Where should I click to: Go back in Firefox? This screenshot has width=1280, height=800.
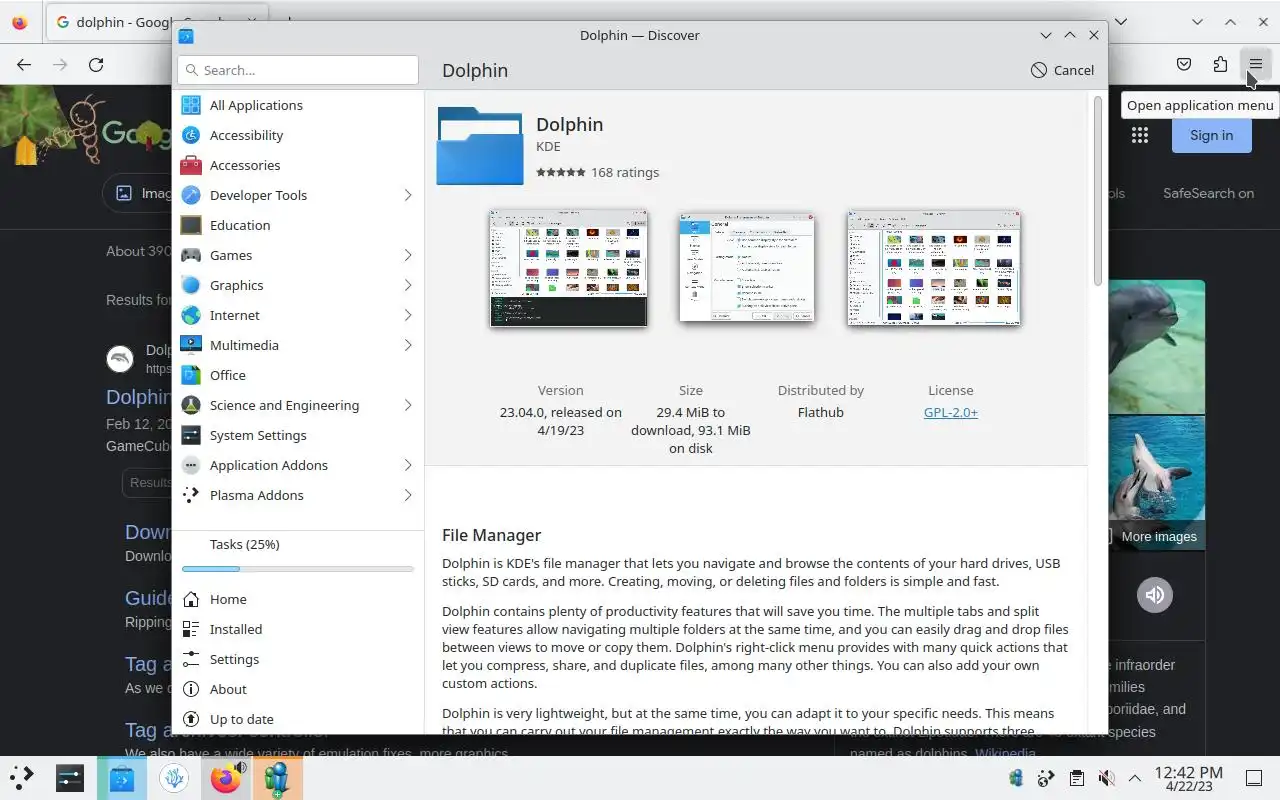[x=24, y=65]
